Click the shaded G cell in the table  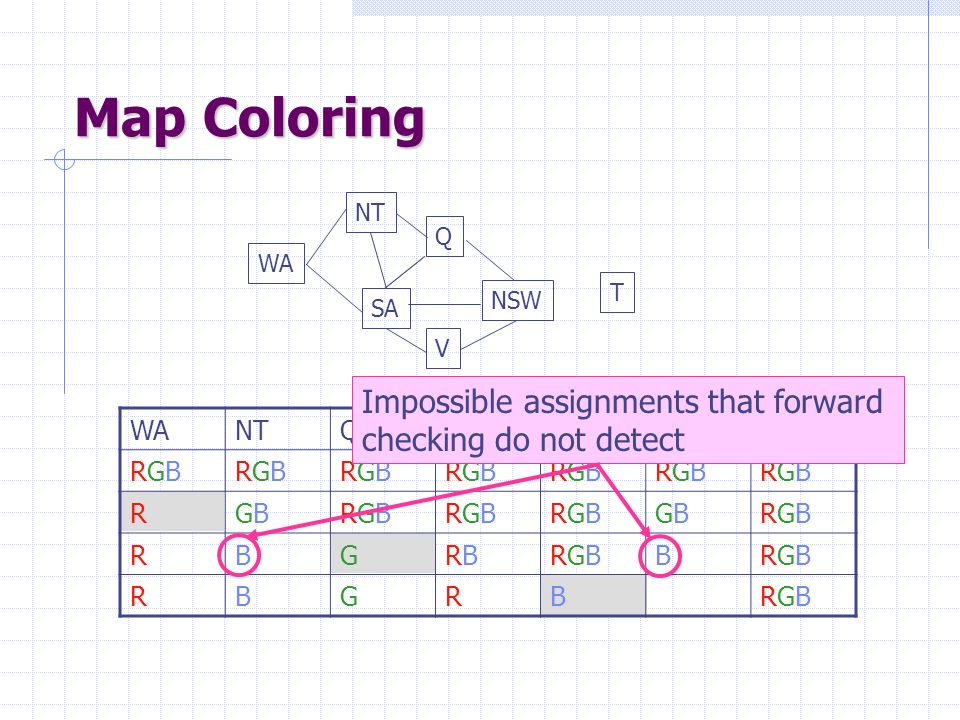[383, 554]
